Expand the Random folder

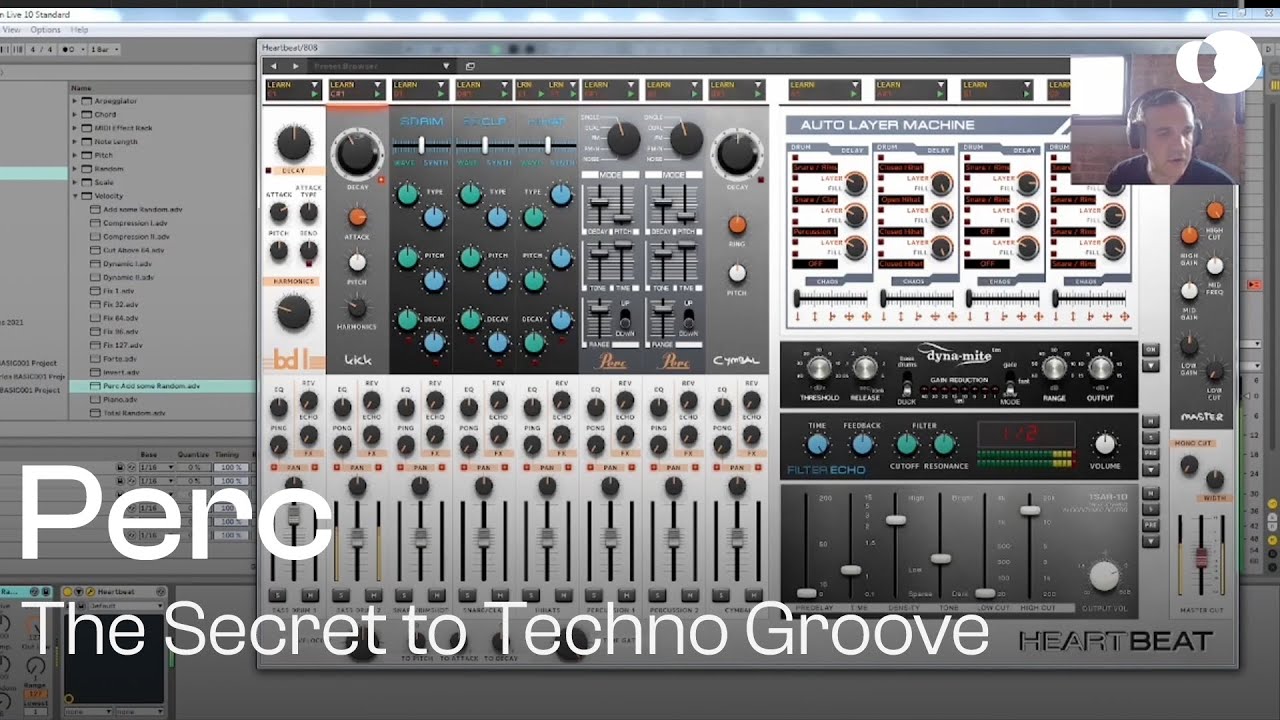point(75,169)
